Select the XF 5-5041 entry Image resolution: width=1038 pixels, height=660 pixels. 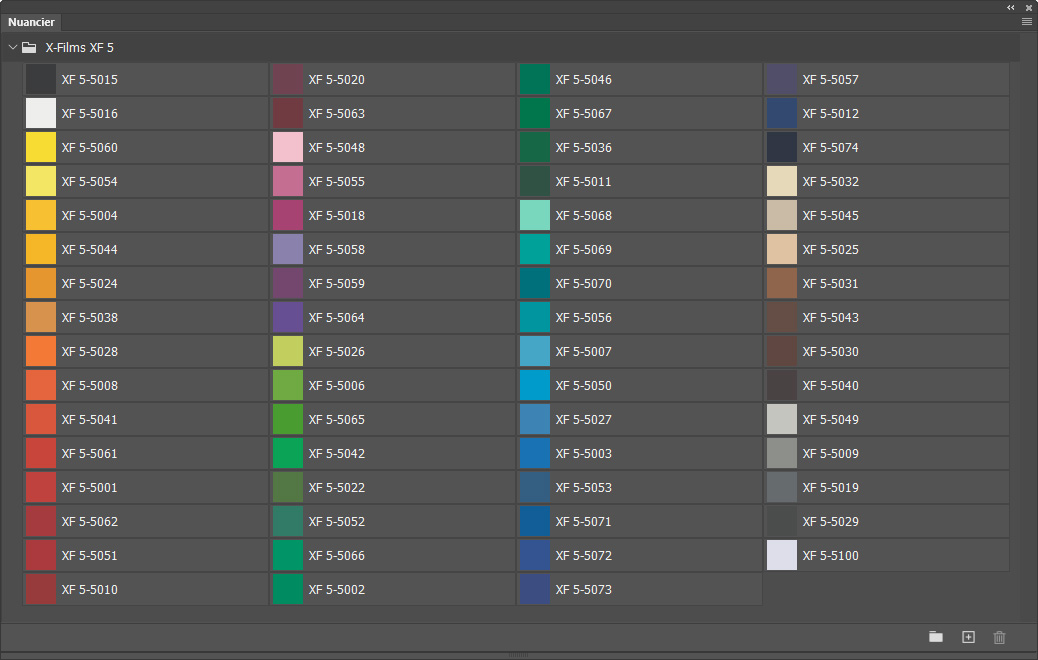point(146,419)
